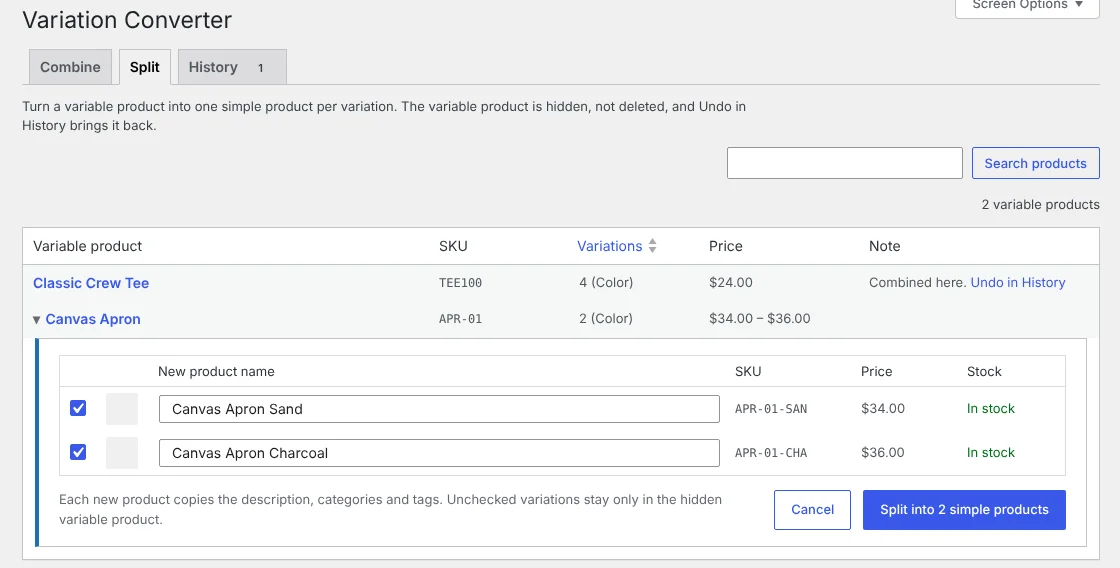Uncheck the Canvas Apron Charcoal checkbox

tap(78, 452)
